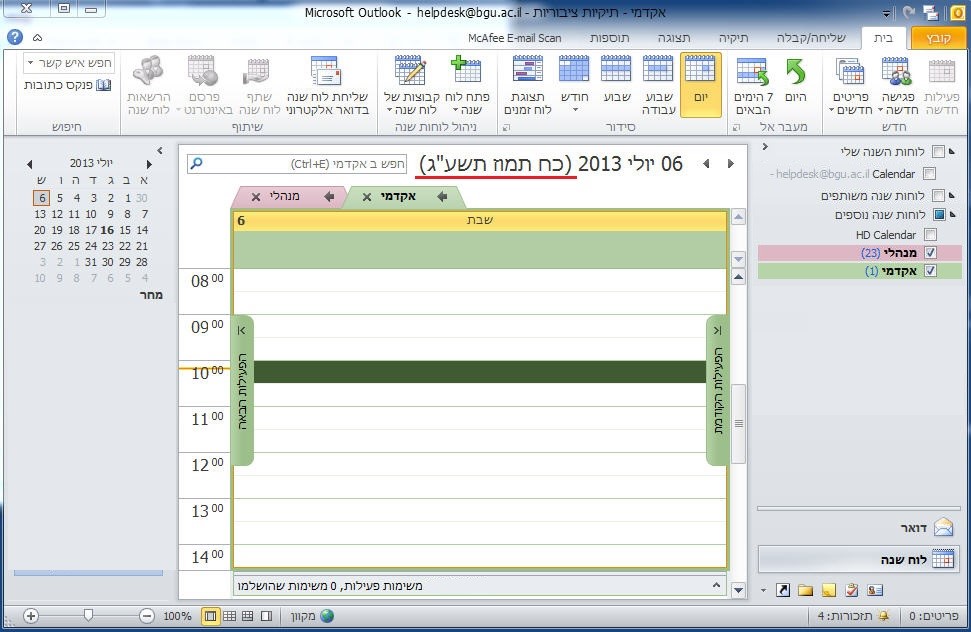Click the zoom slider handle in status bar
Screen dimensions: 971x632
[x=89, y=615]
